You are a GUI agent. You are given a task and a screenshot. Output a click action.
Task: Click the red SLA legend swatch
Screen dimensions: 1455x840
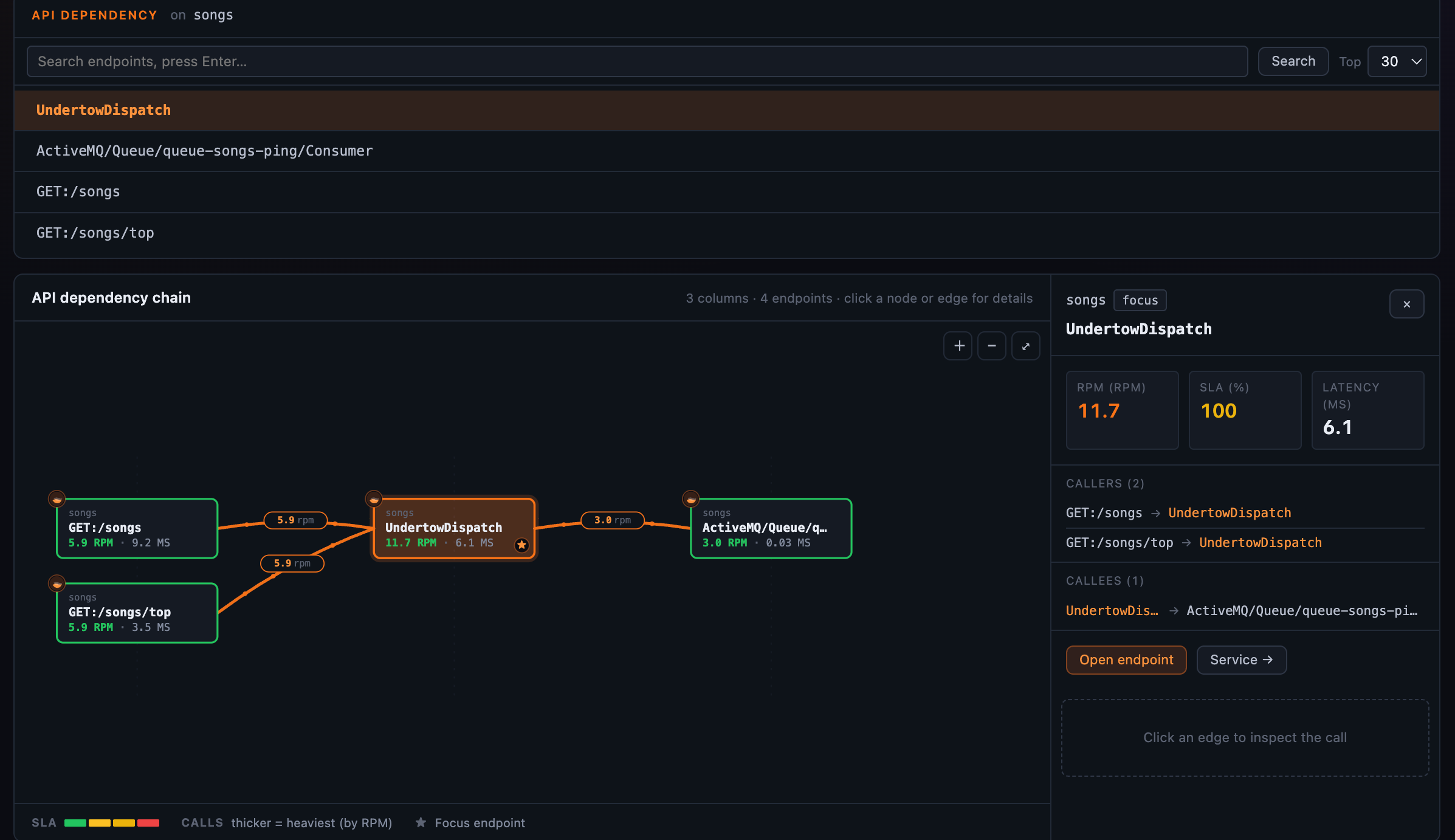(x=148, y=823)
